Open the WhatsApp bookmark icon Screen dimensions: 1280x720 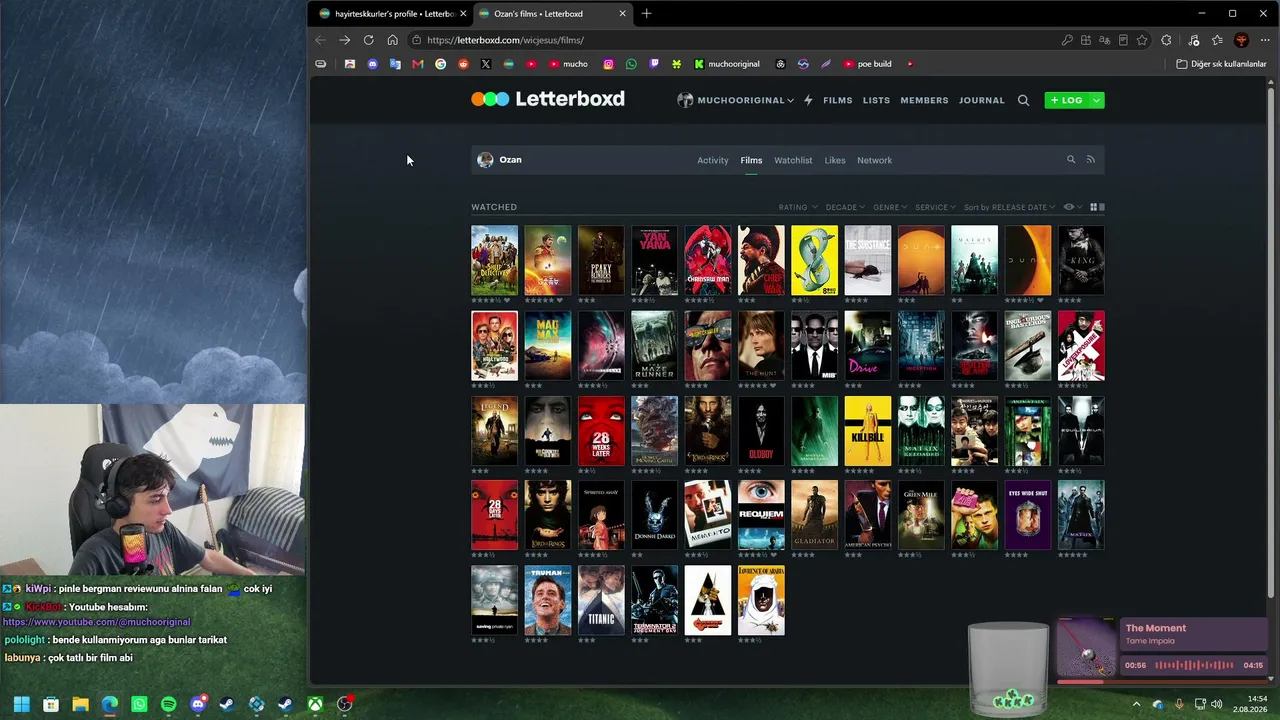point(631,64)
